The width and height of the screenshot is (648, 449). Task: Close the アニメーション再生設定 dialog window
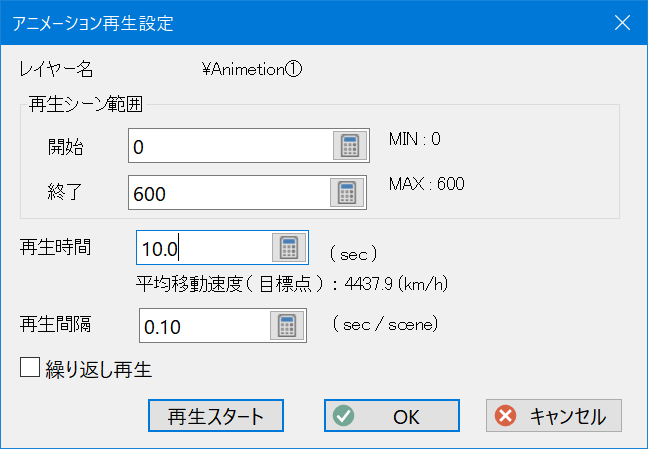(x=622, y=23)
